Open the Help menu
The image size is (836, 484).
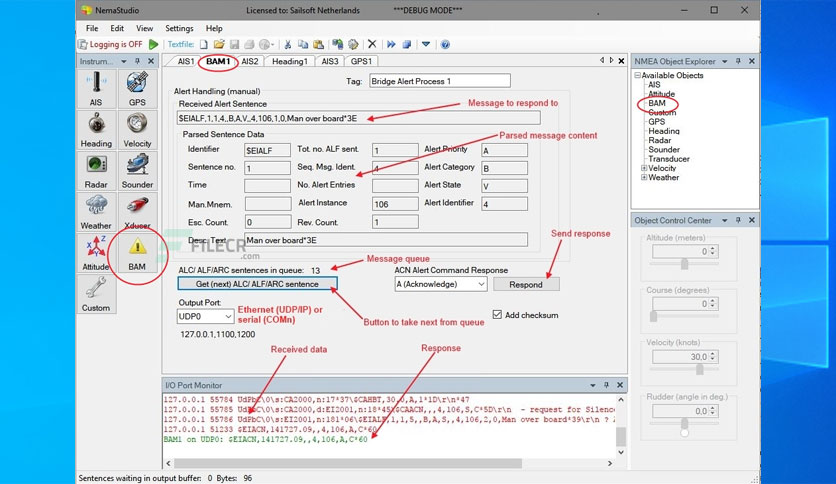(x=214, y=28)
